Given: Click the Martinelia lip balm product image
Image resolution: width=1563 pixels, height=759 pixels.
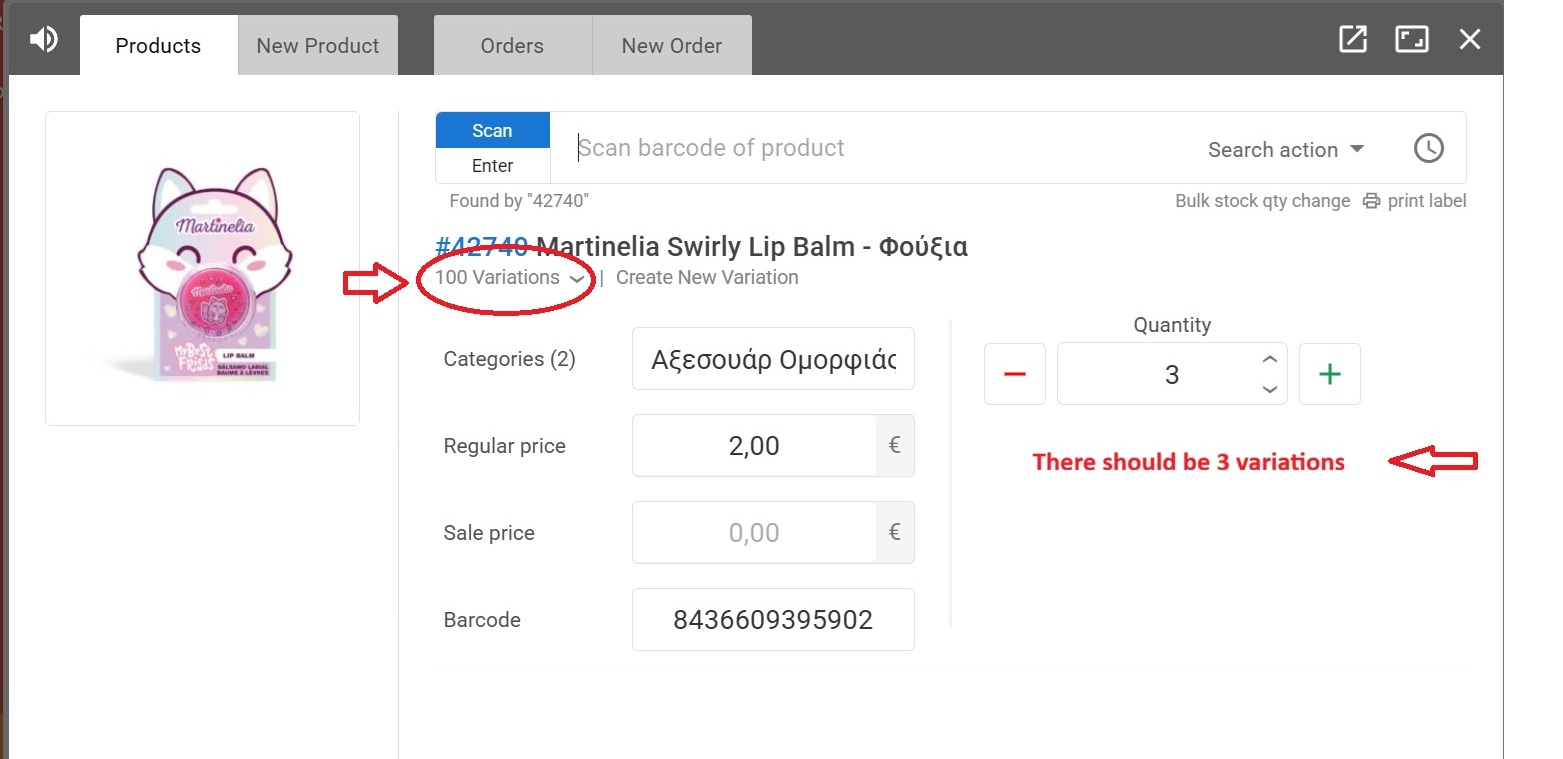Looking at the screenshot, I should (202, 268).
